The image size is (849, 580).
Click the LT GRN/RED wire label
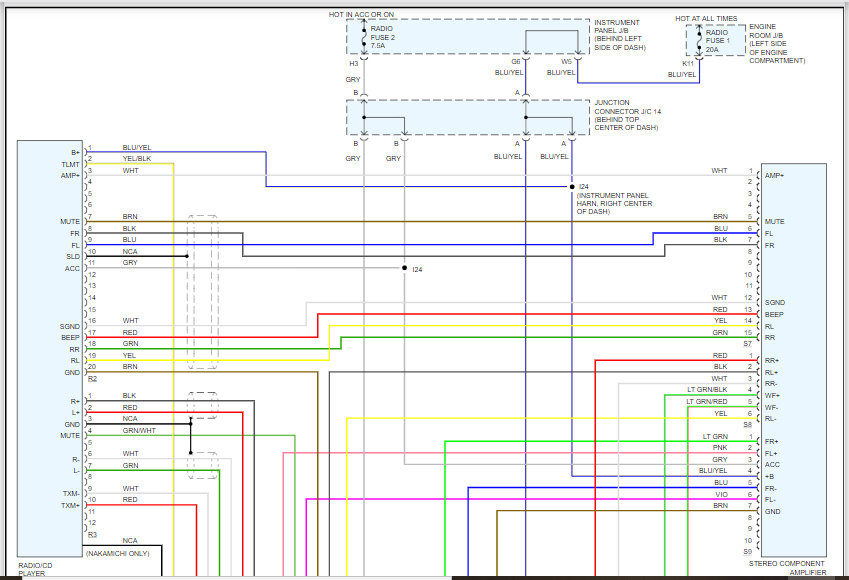tap(707, 402)
